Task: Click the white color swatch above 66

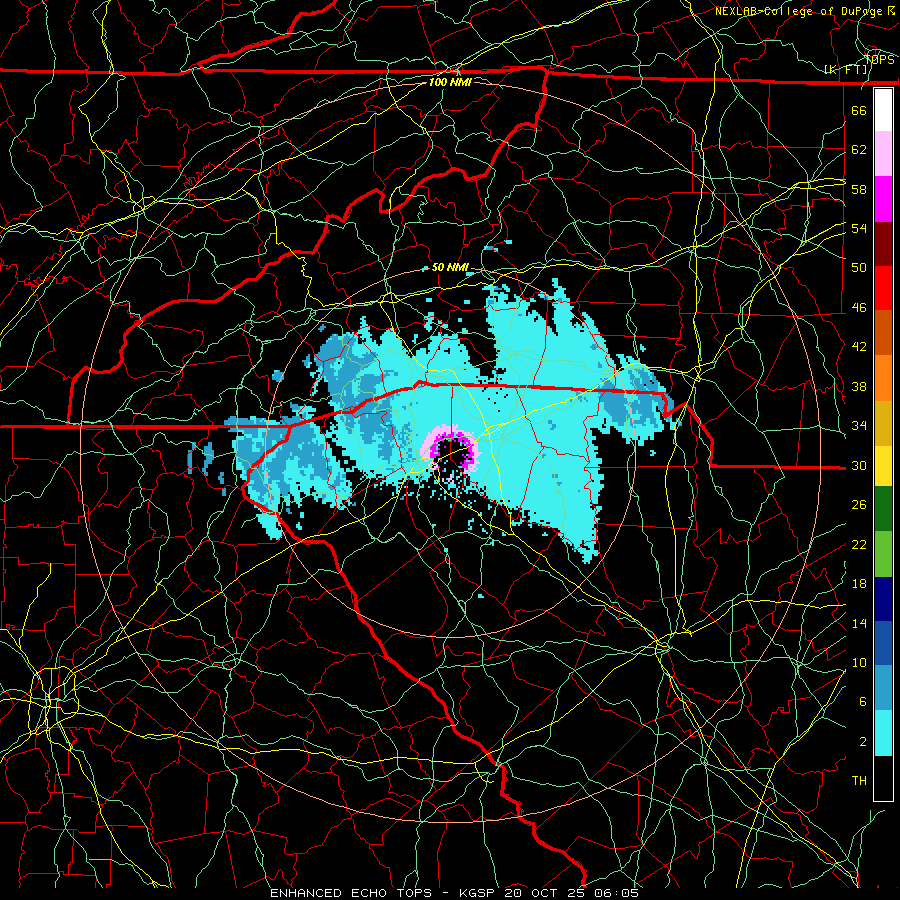Action: click(883, 110)
